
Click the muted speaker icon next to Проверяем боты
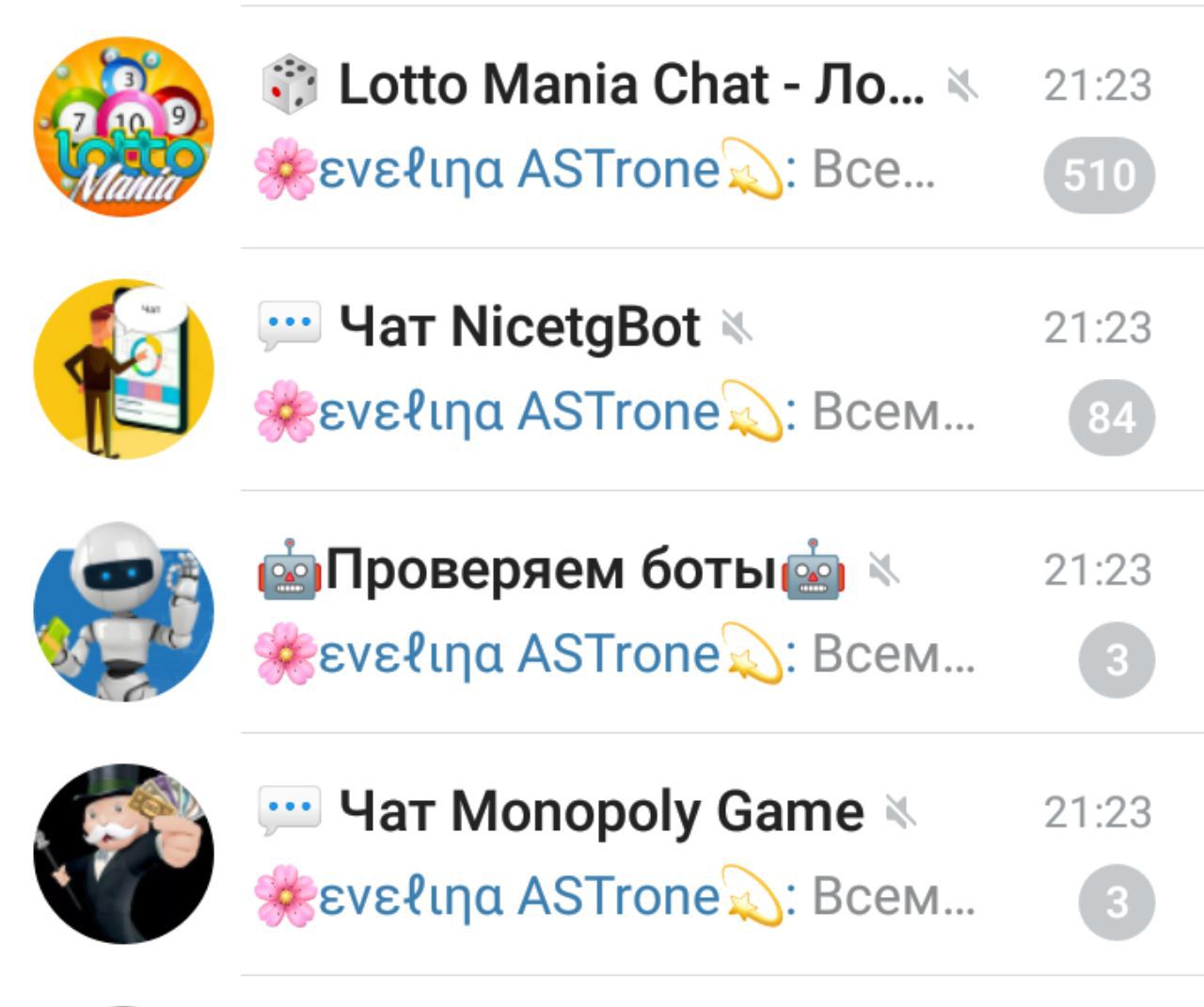click(x=883, y=570)
